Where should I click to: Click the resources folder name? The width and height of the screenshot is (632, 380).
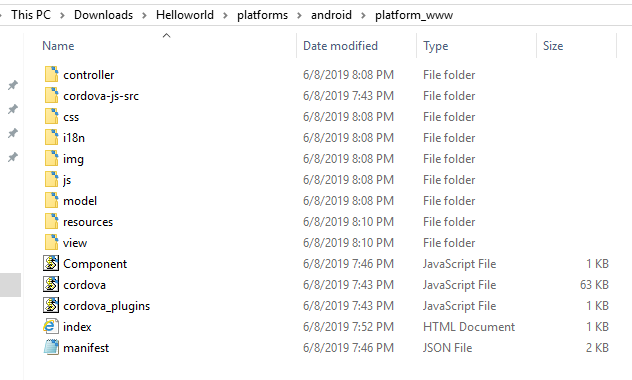click(x=88, y=222)
